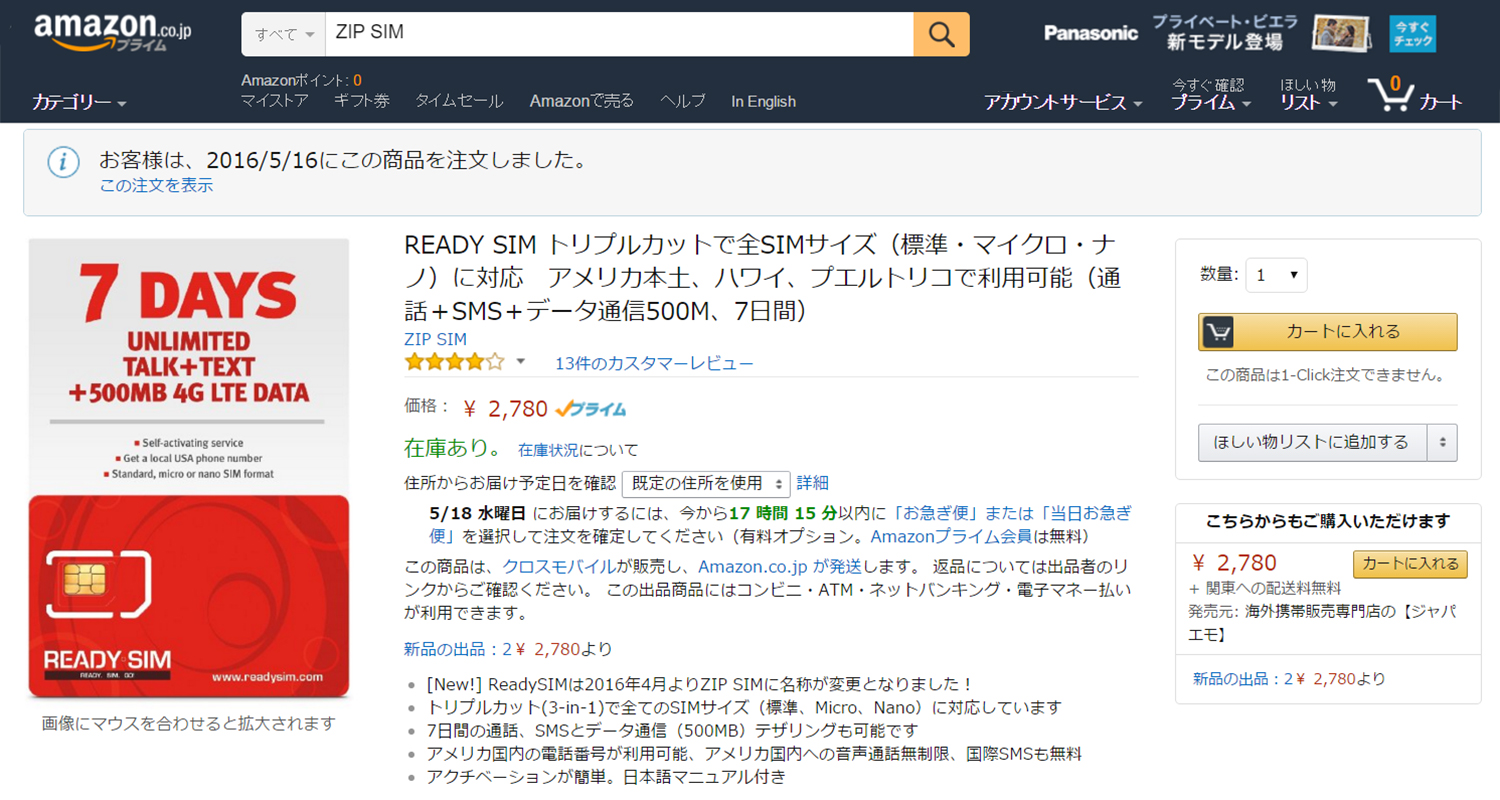Click the 今すぐチェック ad badge
The width and height of the screenshot is (1500, 800).
[x=1412, y=33]
